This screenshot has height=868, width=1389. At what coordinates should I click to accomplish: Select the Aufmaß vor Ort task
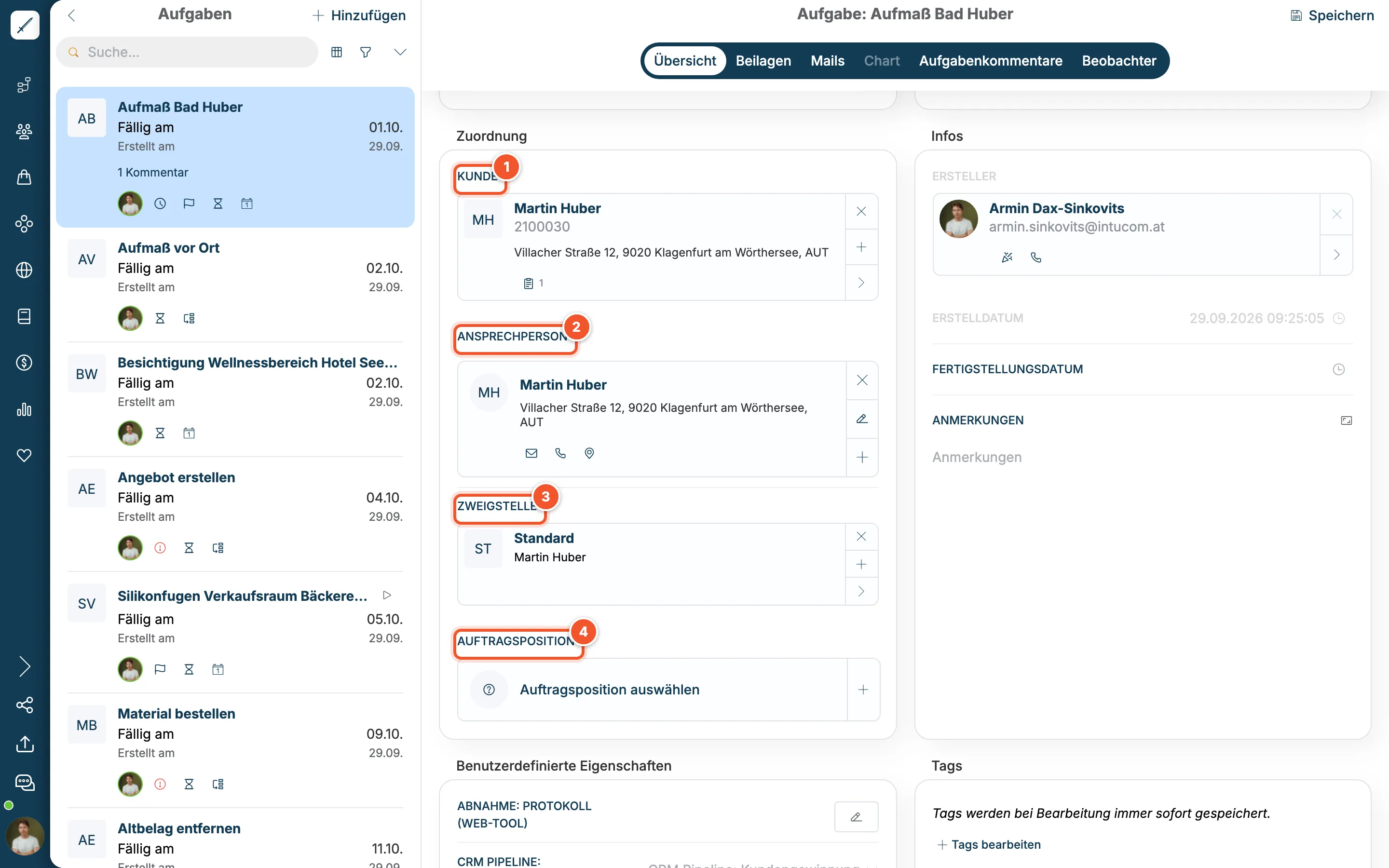point(235,285)
